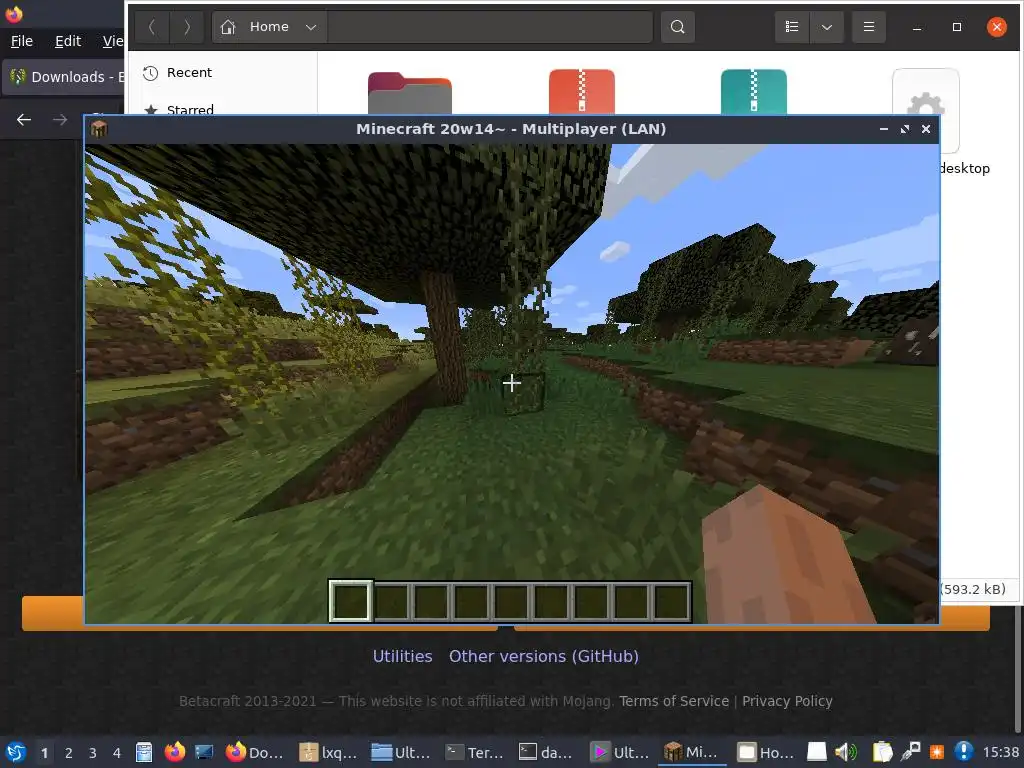Open the Terms of Service link
Viewport: 1024px width, 768px height.
[x=674, y=701]
